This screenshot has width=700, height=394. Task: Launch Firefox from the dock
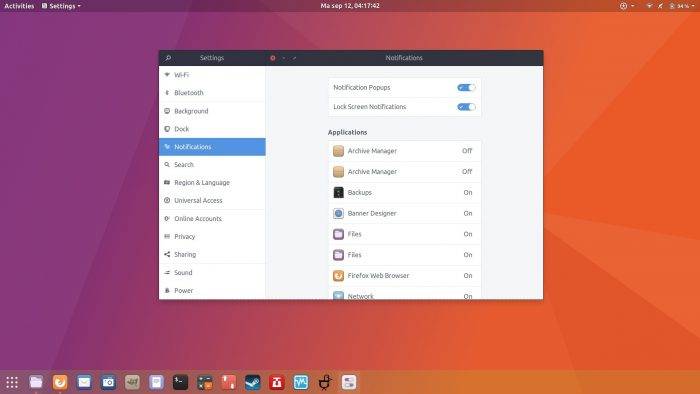click(x=60, y=382)
